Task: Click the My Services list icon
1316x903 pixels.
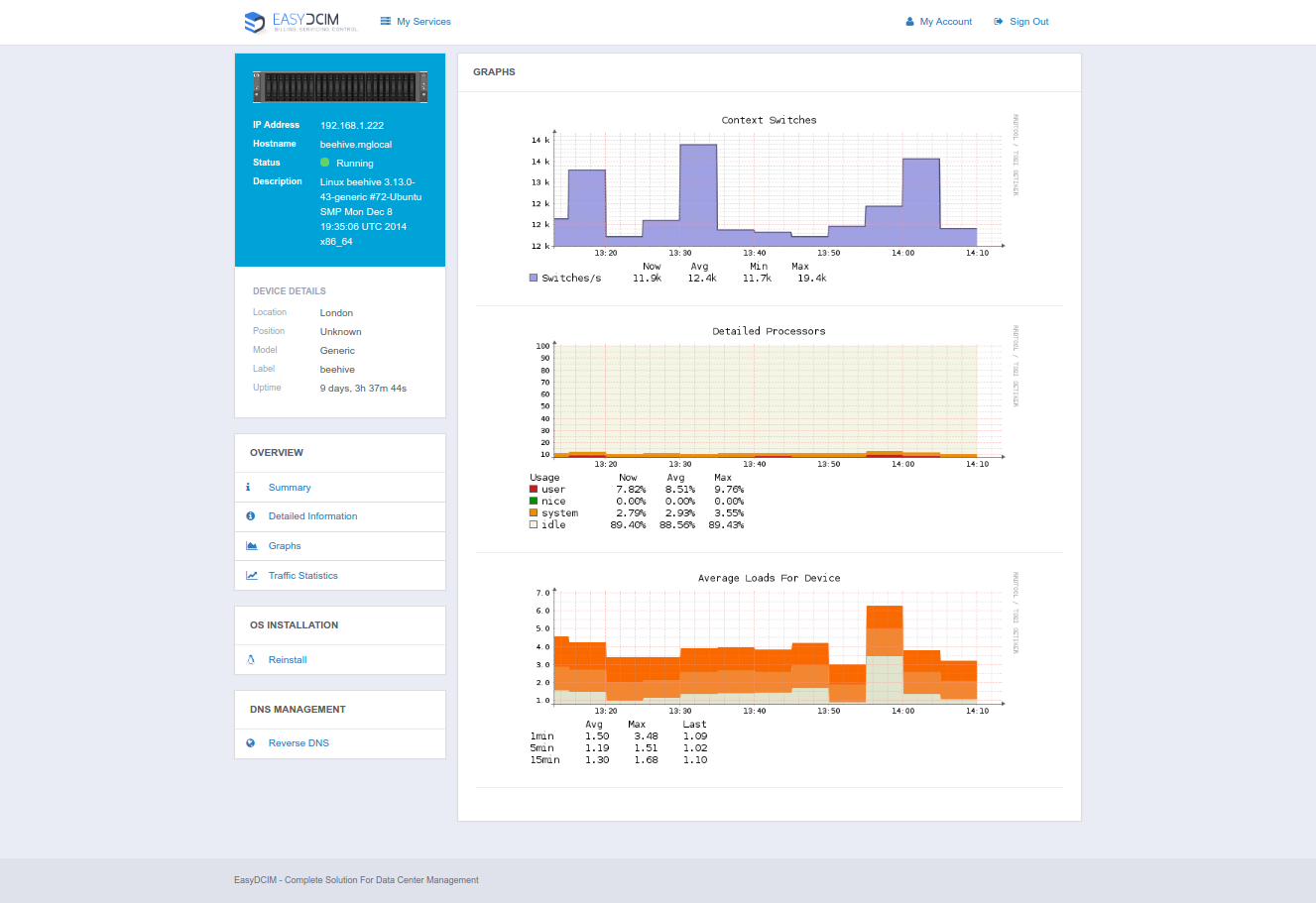Action: click(x=386, y=21)
